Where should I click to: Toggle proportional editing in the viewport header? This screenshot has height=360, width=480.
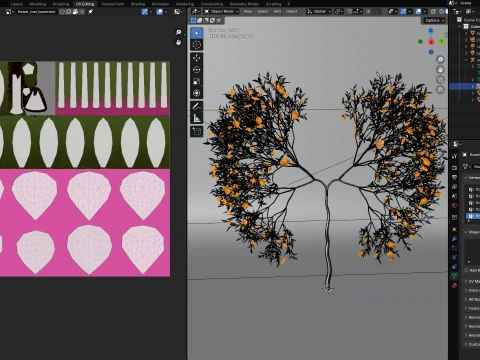pyautogui.click(x=368, y=12)
